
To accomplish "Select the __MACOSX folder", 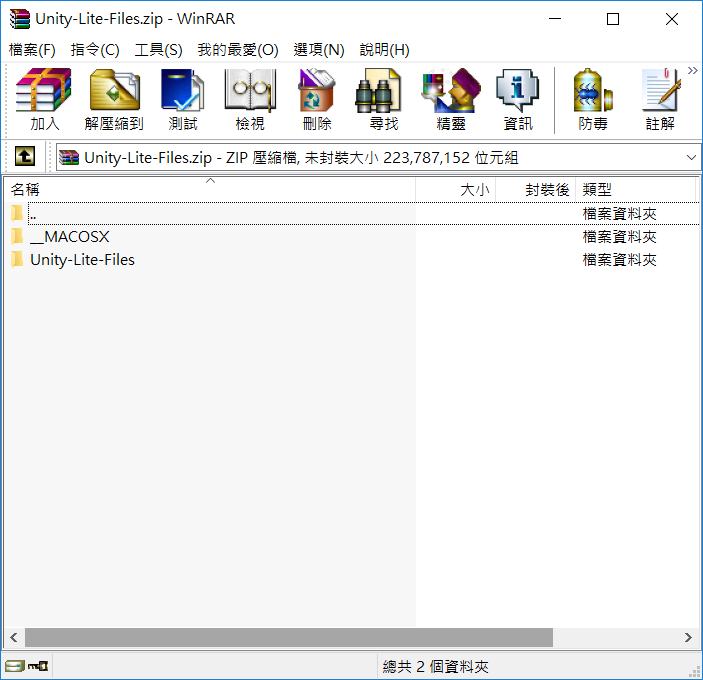I will tap(354, 236).
